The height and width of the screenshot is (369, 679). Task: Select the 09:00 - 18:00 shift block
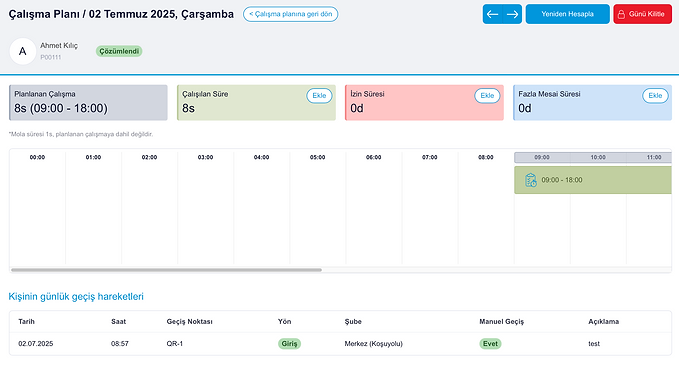click(593, 180)
